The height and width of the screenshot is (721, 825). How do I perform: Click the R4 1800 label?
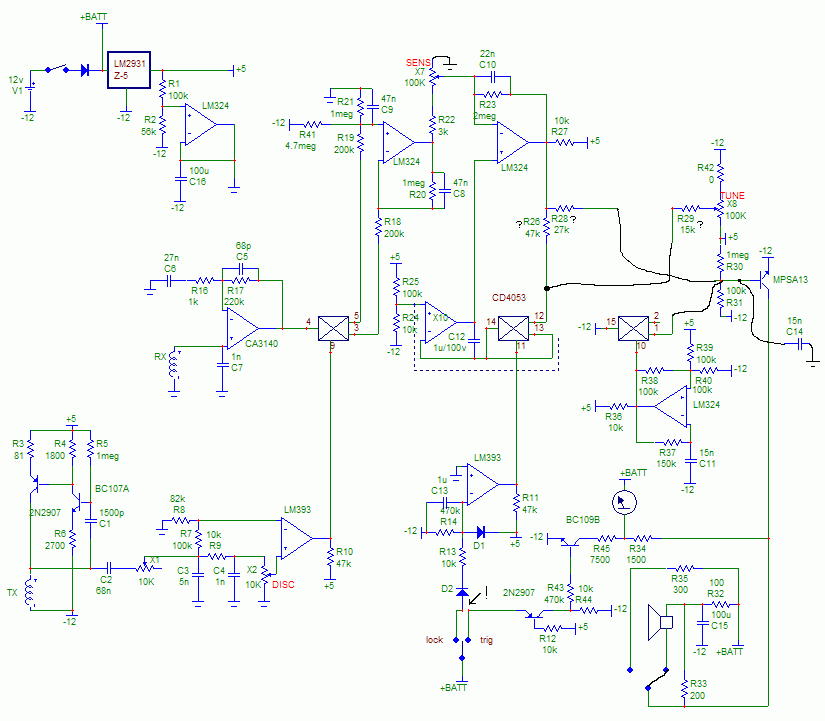pos(55,449)
